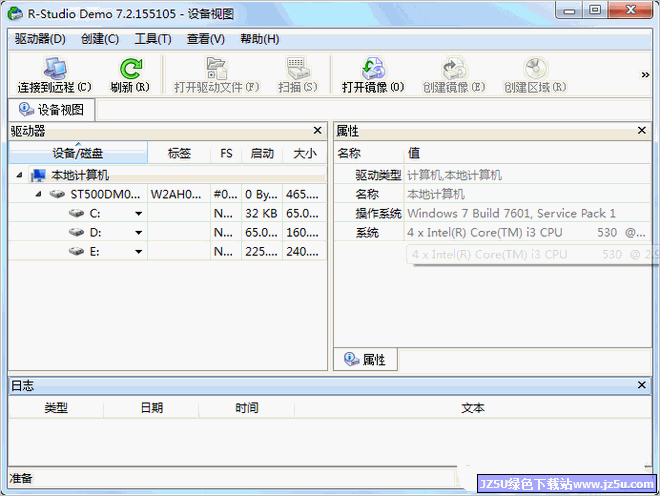The image size is (660, 496).
Task: Show more toolbar items via » chevron
Action: point(645,75)
